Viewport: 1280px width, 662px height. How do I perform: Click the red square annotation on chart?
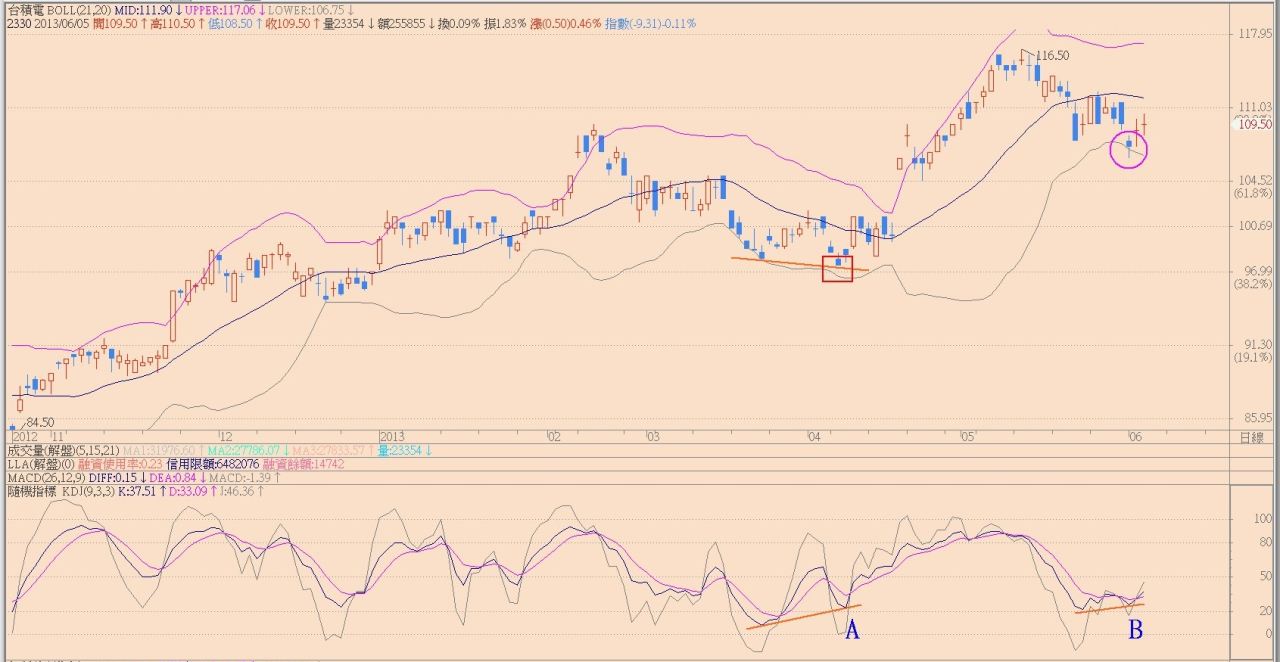click(837, 268)
